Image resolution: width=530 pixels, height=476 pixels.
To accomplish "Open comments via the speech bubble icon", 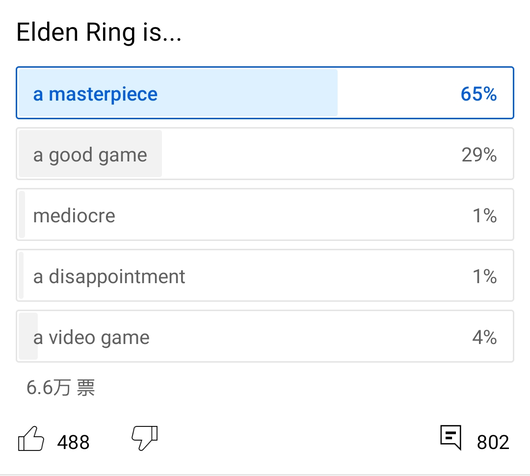I will (451, 437).
